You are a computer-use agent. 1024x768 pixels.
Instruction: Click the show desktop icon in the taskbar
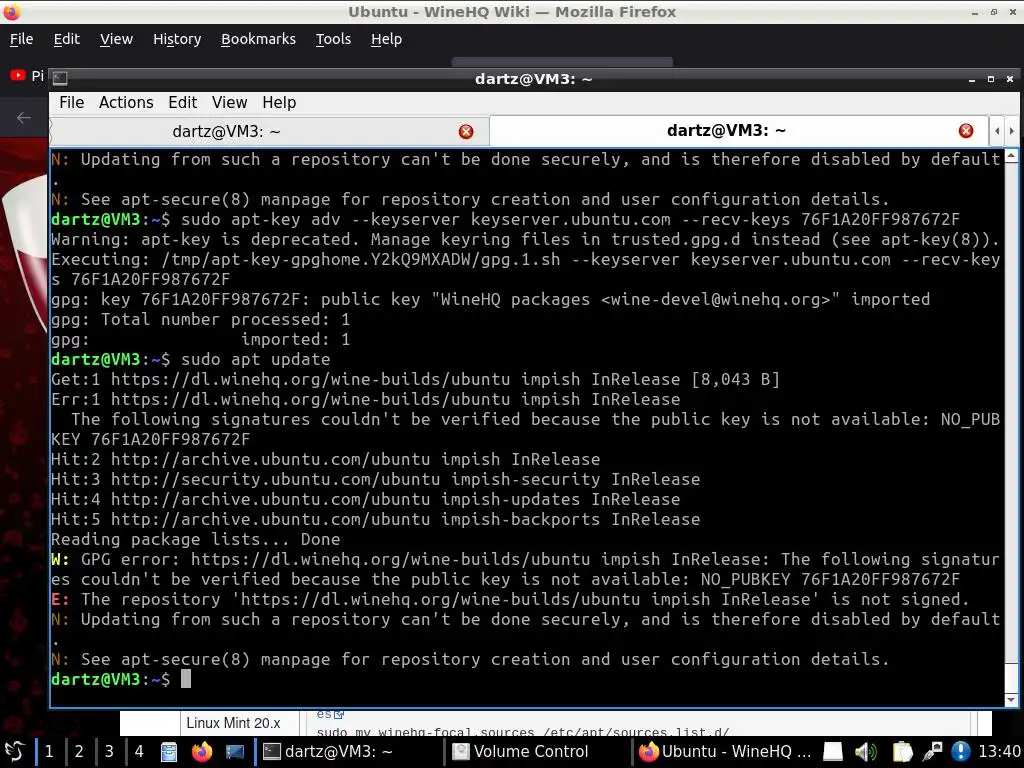coord(234,752)
